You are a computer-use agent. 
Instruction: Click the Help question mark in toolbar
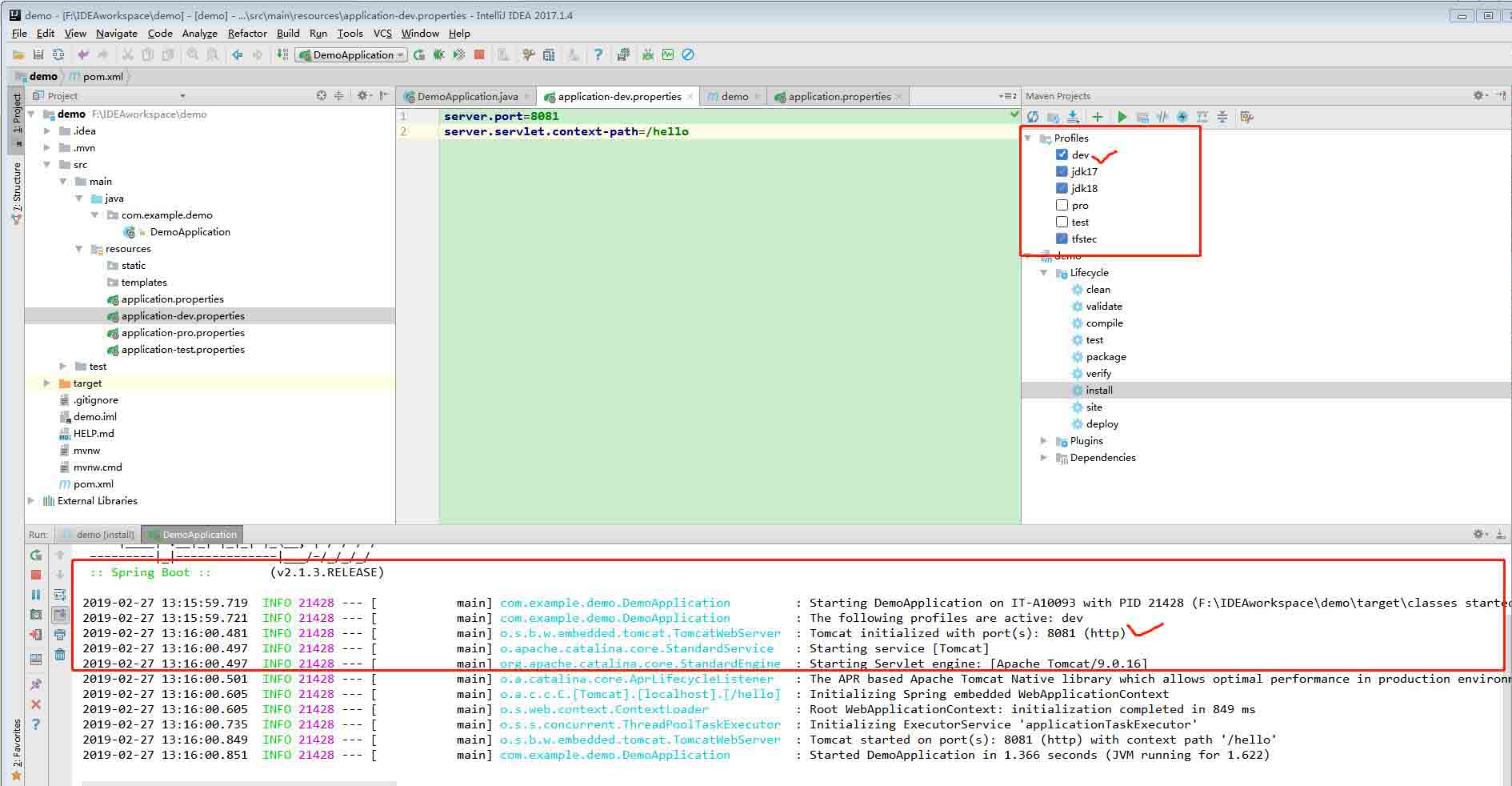point(598,54)
